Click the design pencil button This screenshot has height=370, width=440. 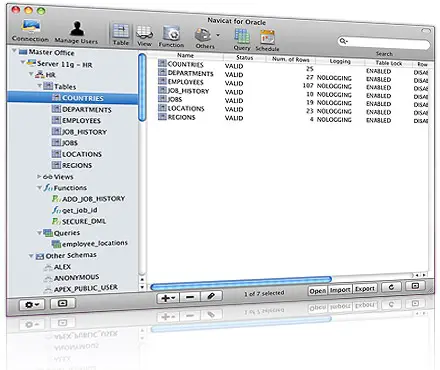[x=211, y=296]
